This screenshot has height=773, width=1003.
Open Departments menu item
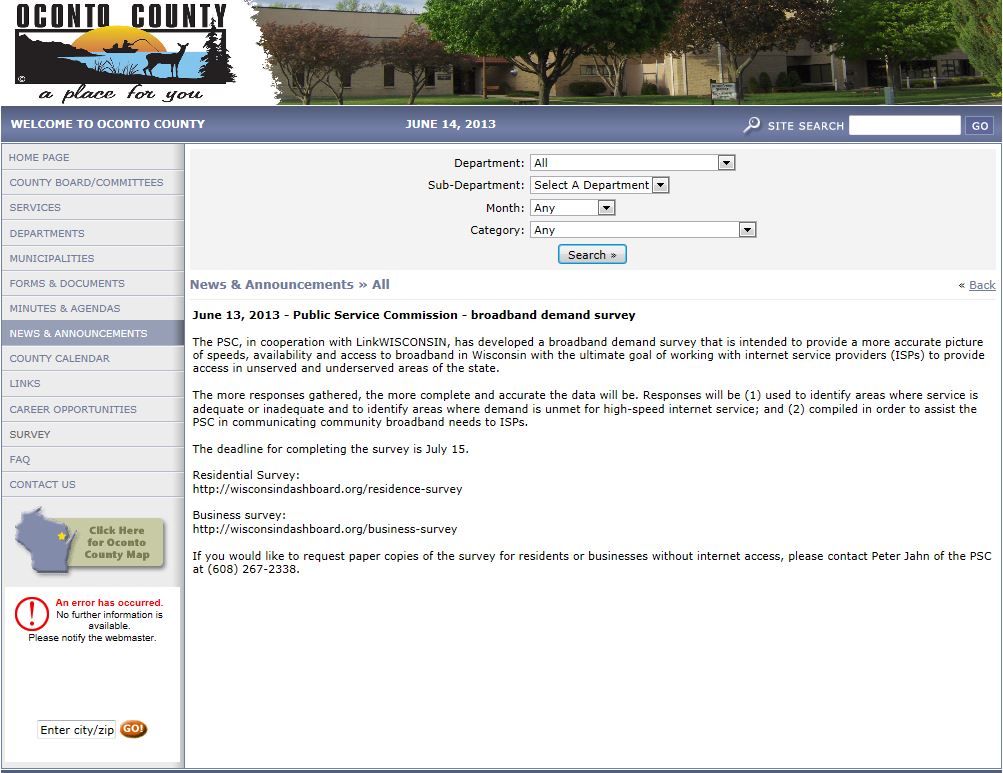click(x=93, y=233)
